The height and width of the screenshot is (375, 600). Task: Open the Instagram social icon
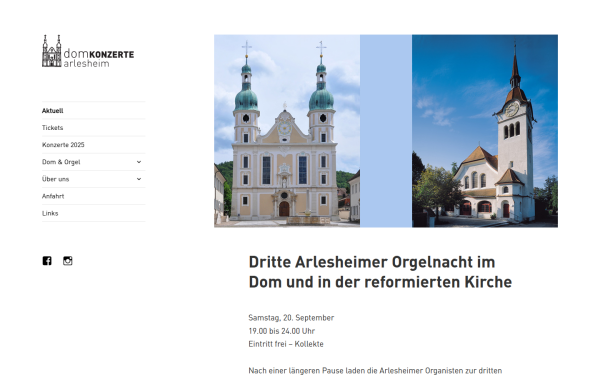(68, 261)
